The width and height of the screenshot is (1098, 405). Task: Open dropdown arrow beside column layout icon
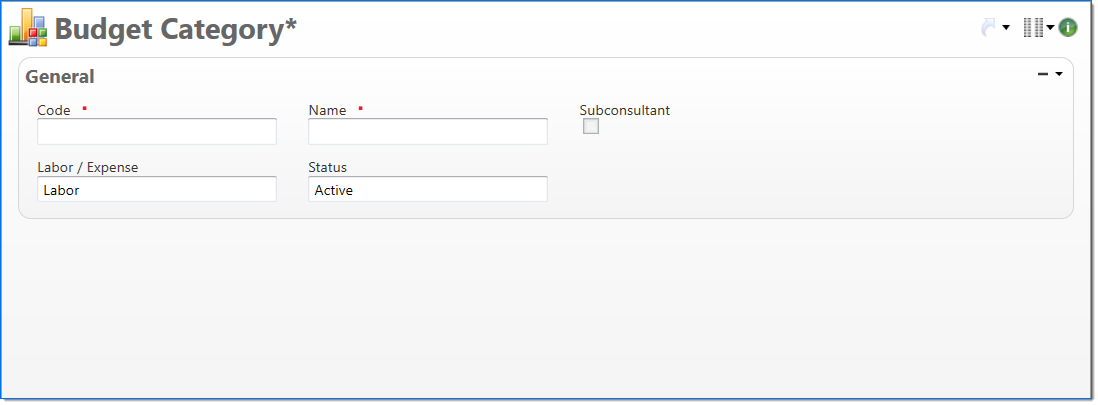click(1050, 28)
